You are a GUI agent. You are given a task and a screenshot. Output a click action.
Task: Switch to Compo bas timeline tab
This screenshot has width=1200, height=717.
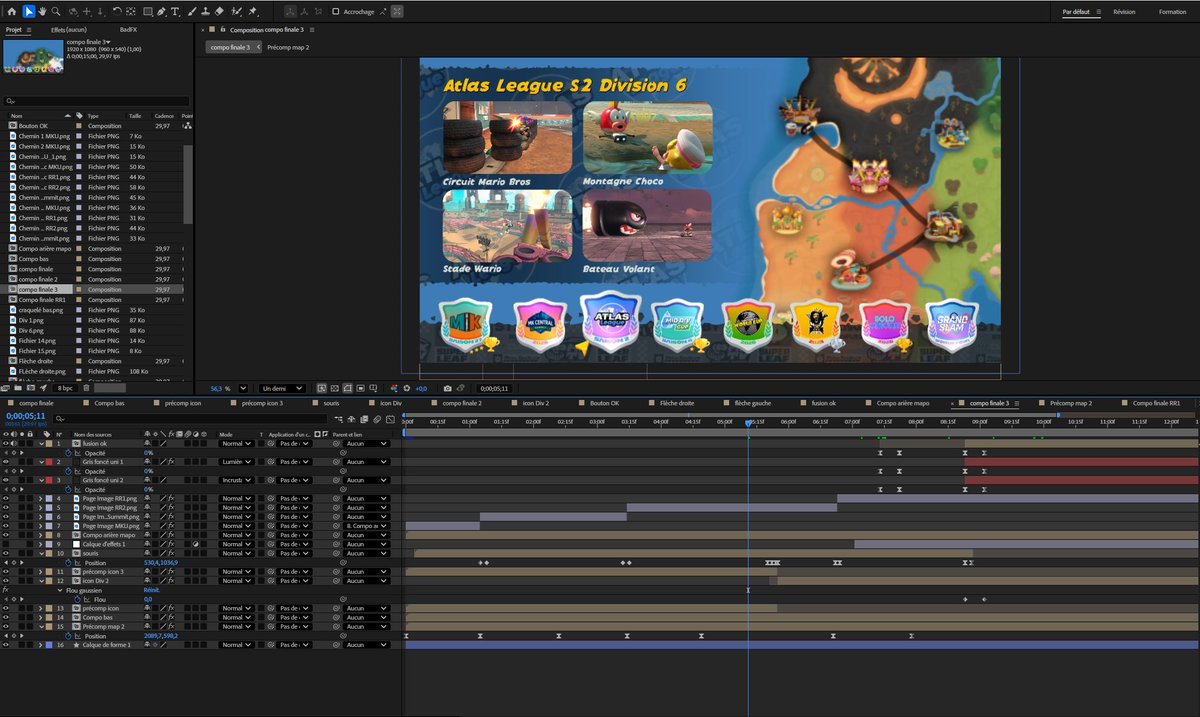(110, 403)
